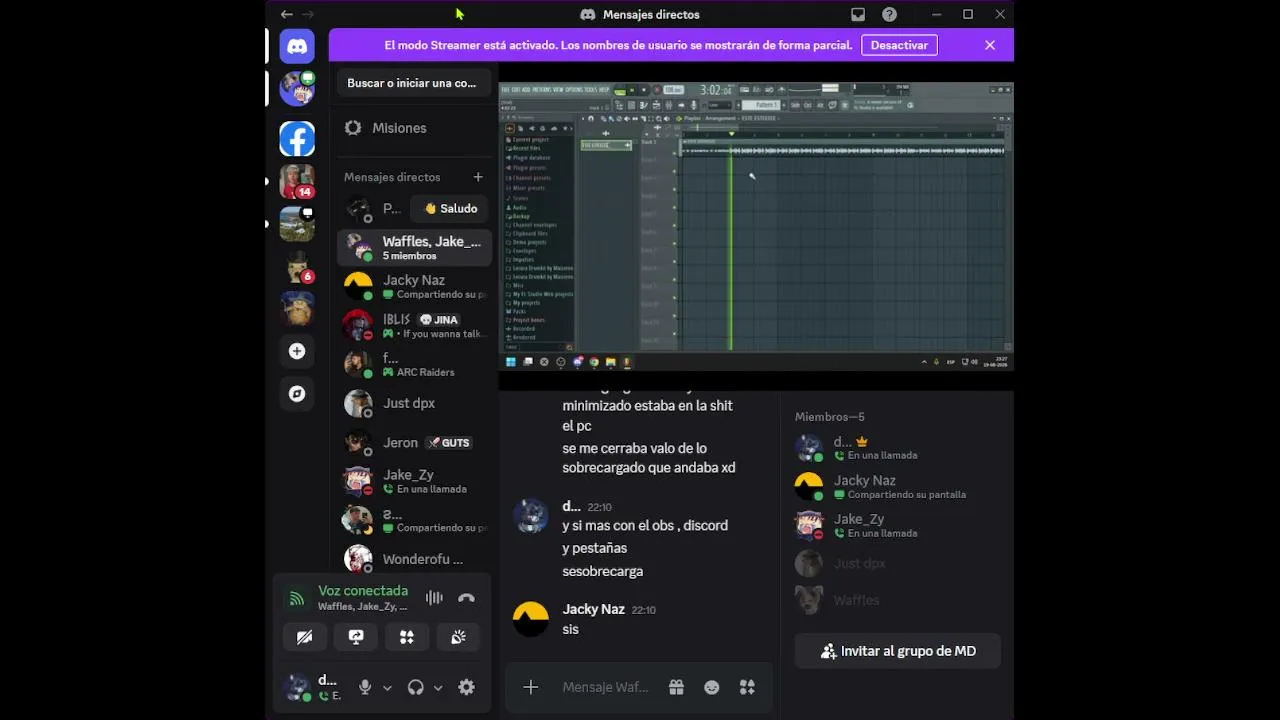Expand the microphone input options arrow
This screenshot has height=720, width=1280.
coord(387,688)
